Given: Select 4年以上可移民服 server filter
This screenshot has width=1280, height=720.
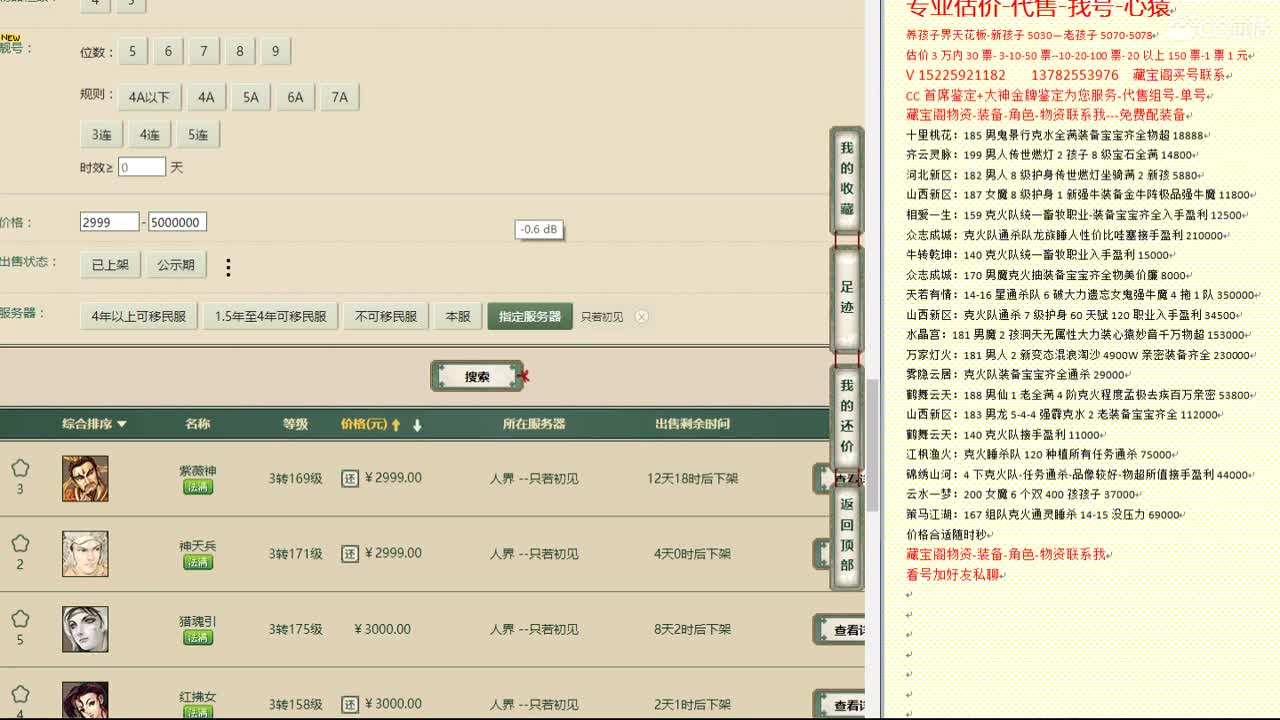Looking at the screenshot, I should (139, 316).
